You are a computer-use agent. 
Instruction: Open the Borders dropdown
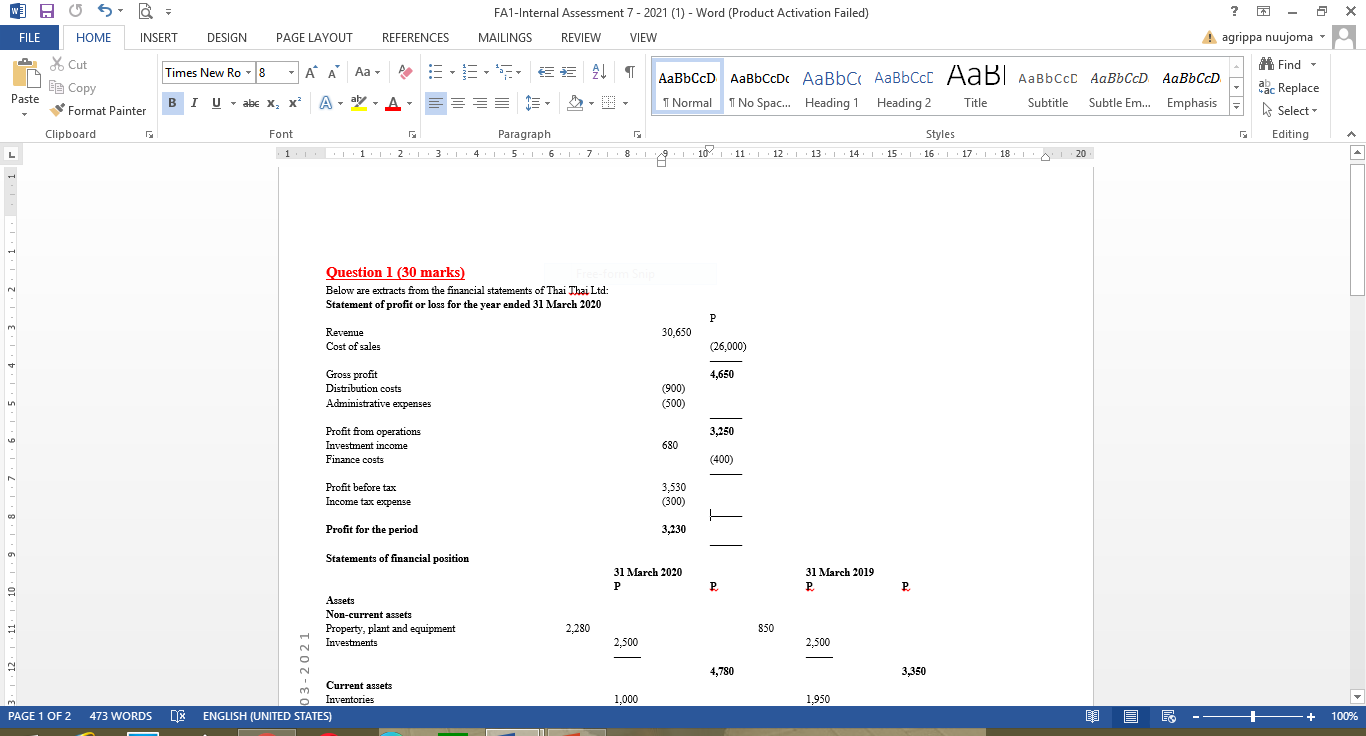624,103
